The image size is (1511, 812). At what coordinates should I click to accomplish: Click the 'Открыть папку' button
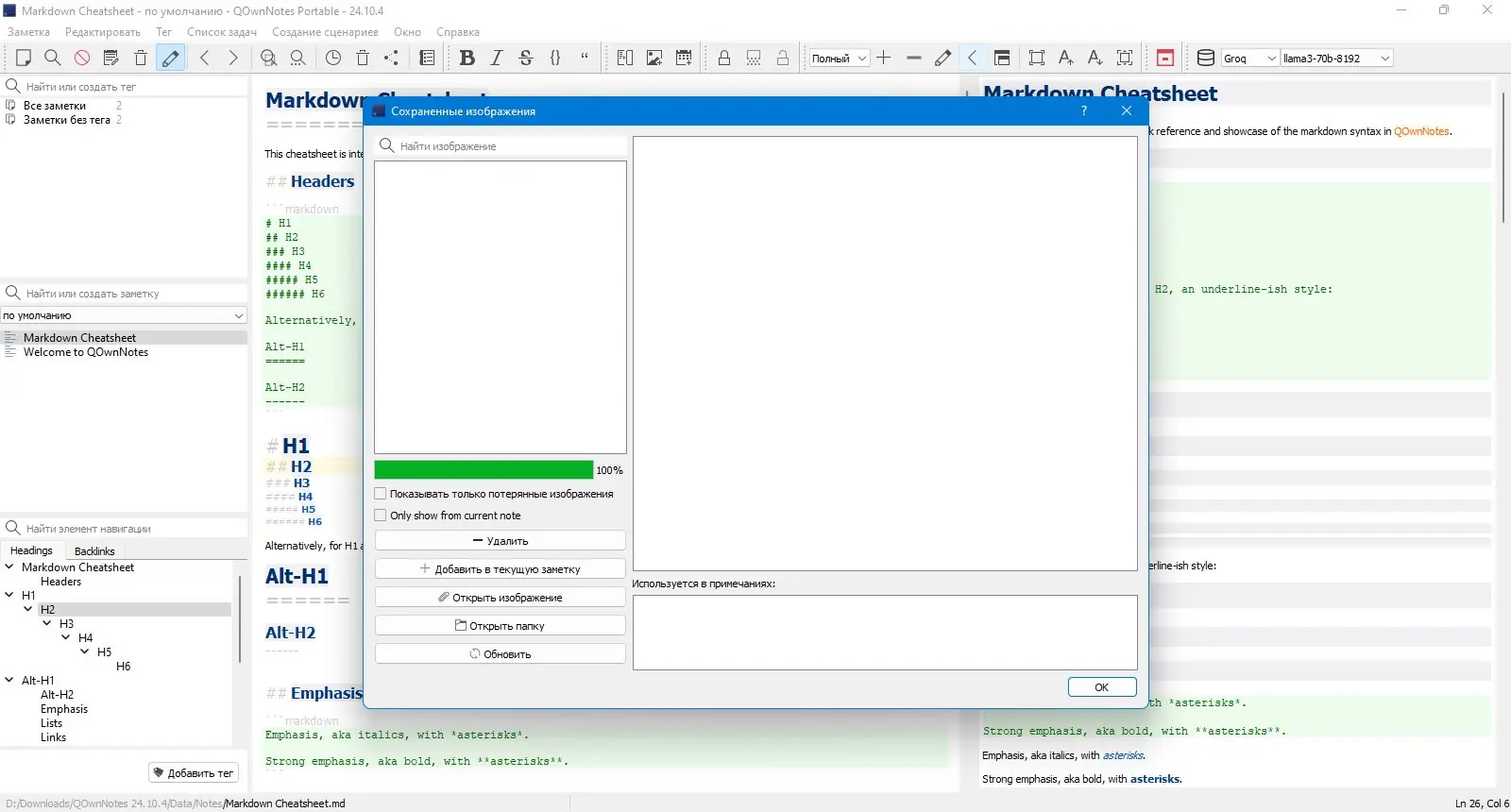pos(501,626)
